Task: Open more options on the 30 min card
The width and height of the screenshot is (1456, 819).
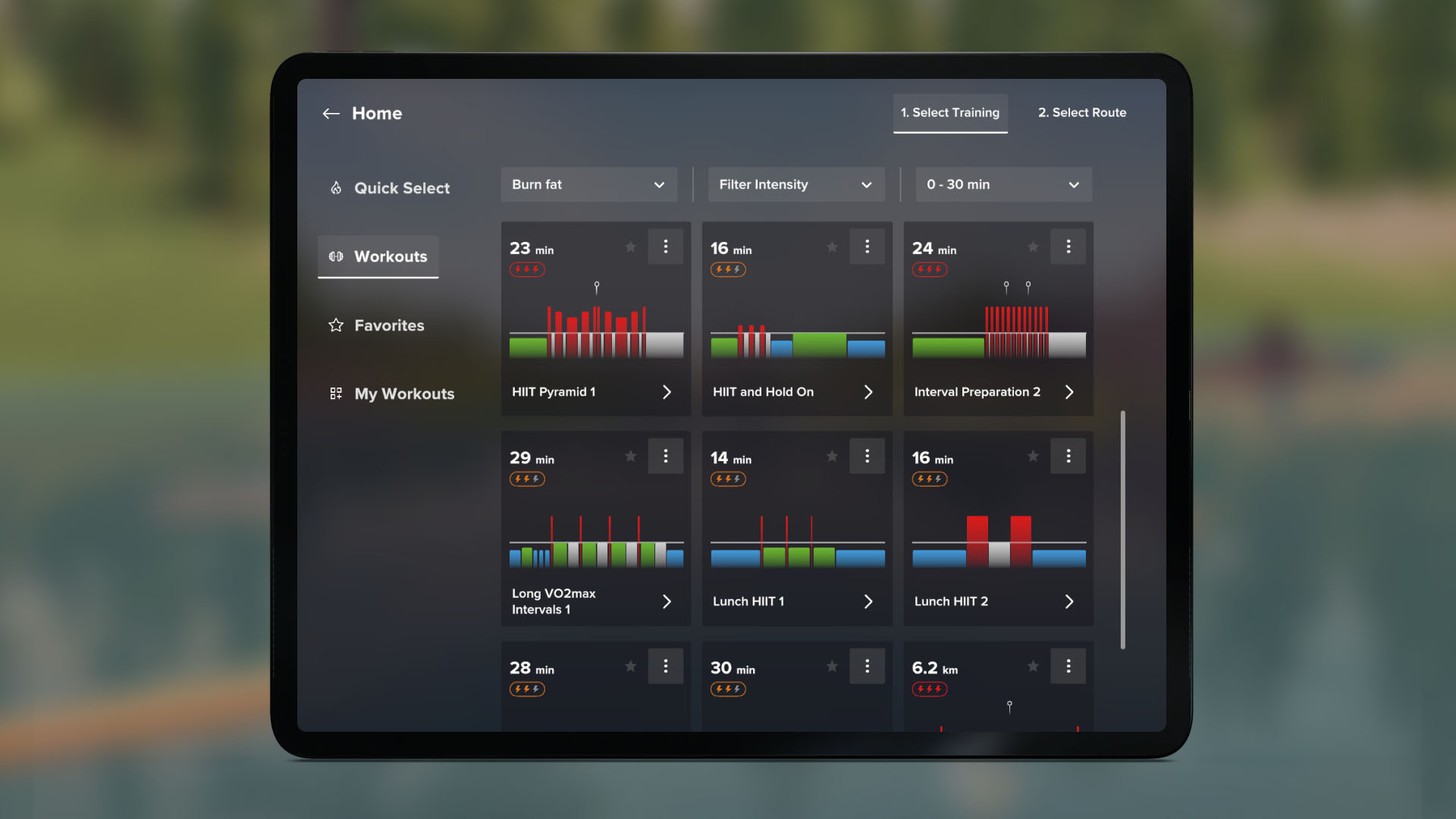Action: pos(868,666)
